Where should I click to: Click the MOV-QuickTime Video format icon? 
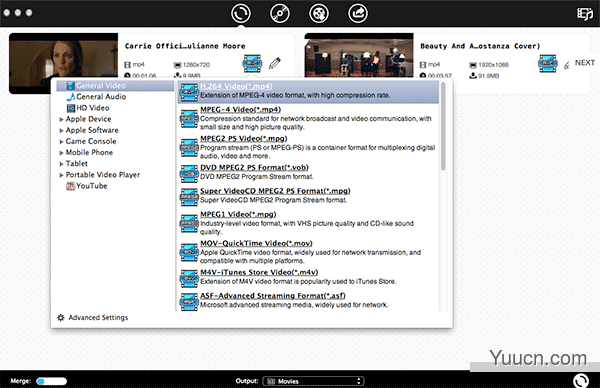189,252
